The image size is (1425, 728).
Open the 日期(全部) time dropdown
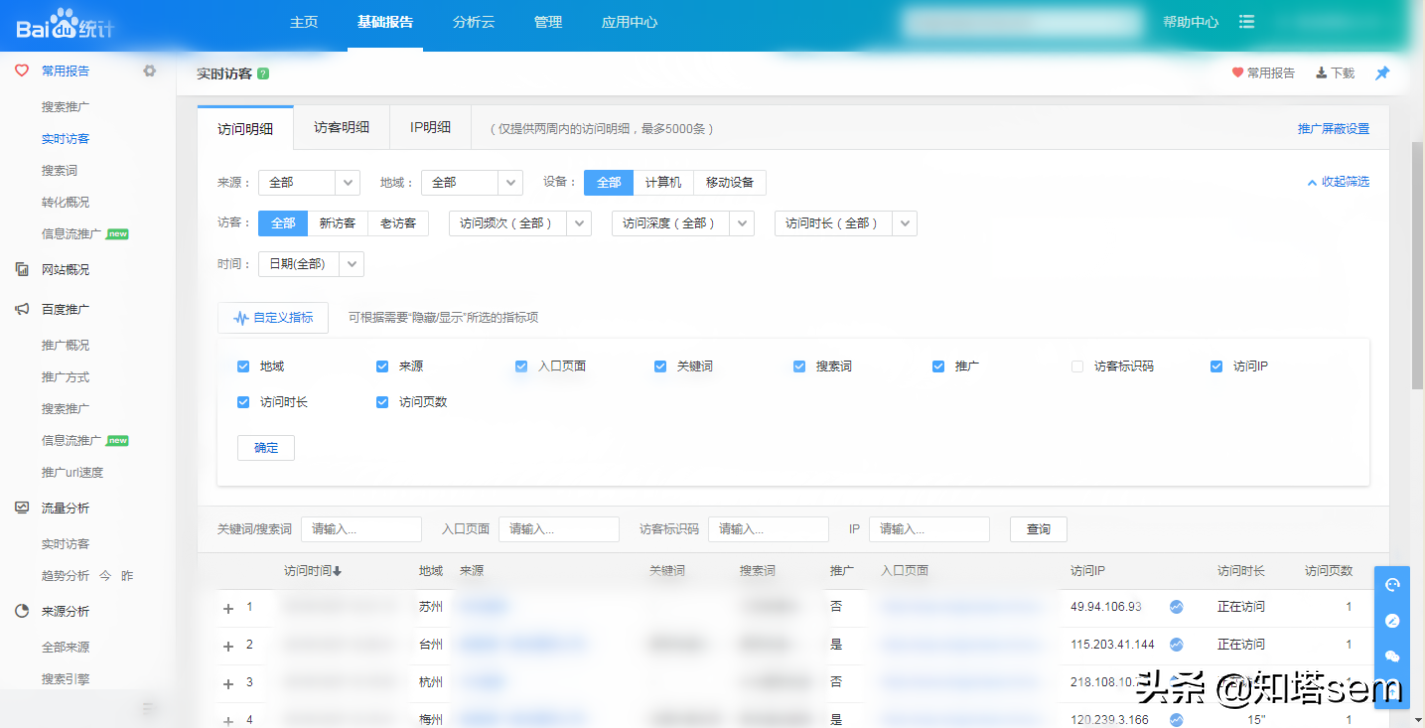coord(311,264)
